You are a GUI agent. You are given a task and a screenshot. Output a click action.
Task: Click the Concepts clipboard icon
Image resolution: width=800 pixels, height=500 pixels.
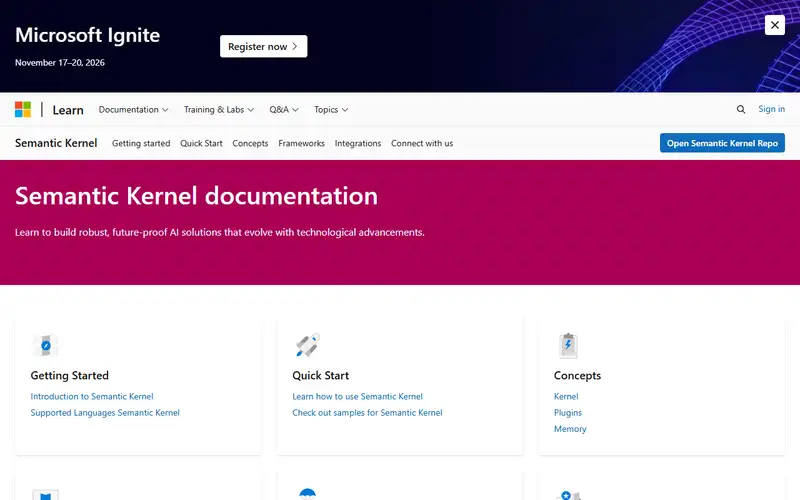pyautogui.click(x=568, y=345)
